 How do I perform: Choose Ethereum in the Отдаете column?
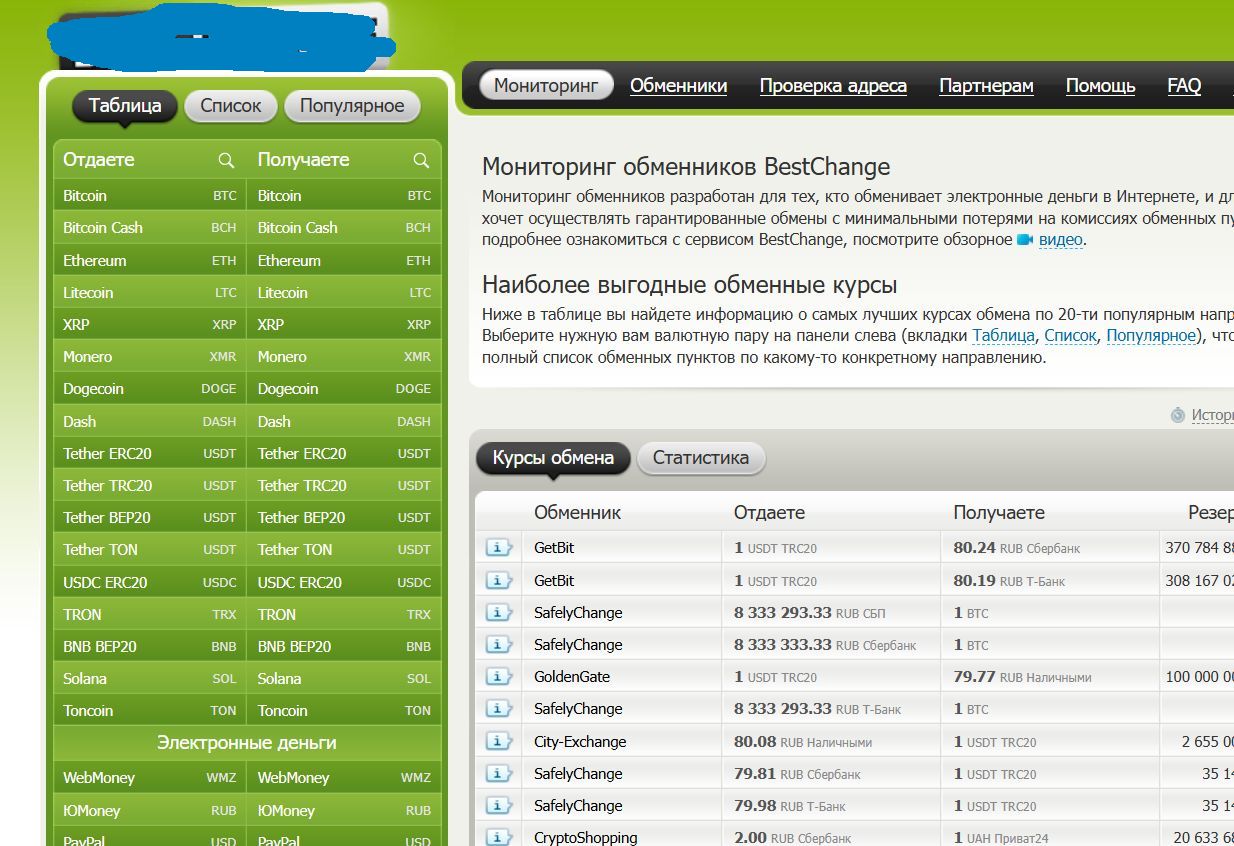coord(150,260)
